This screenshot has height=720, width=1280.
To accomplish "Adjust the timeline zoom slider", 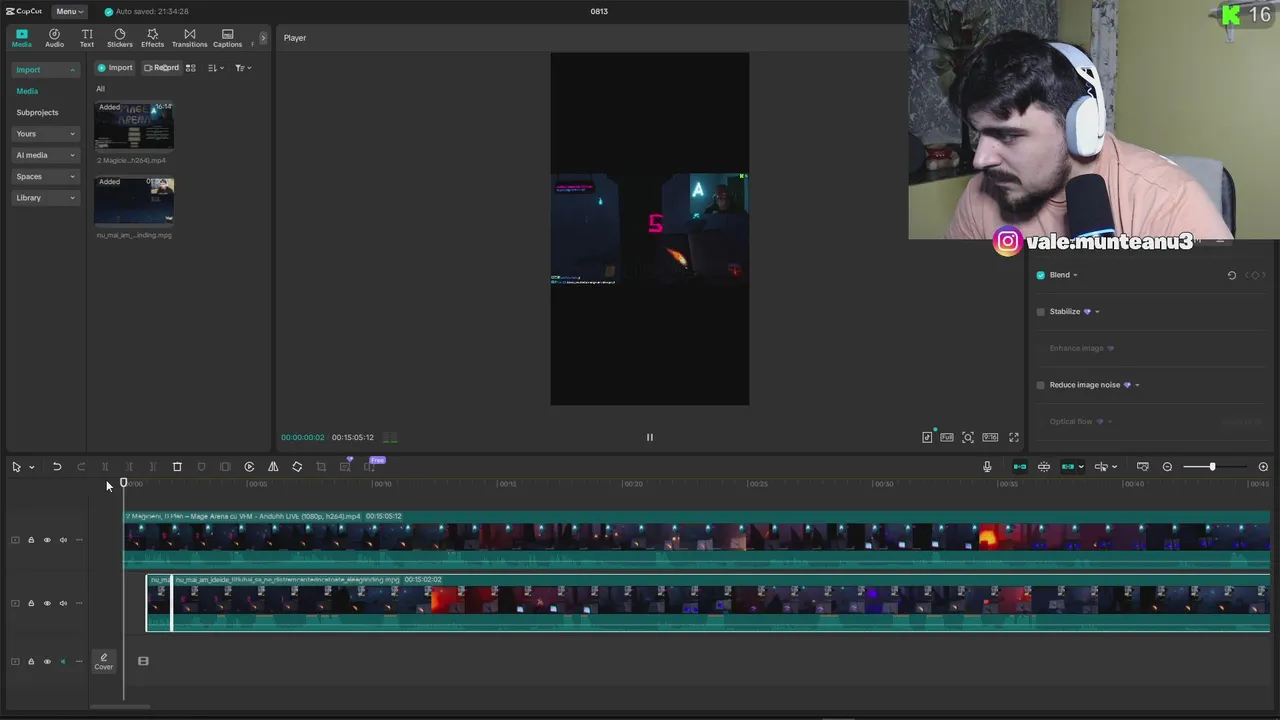I will click(x=1212, y=467).
